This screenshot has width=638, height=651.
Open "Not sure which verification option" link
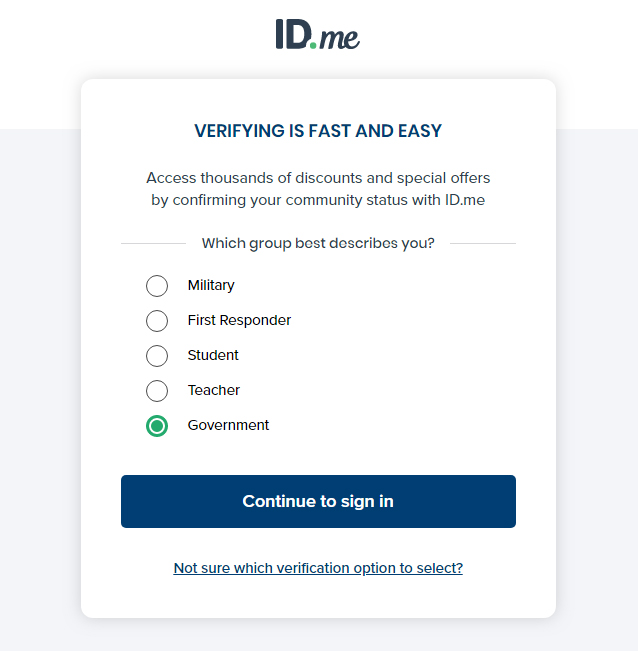pos(318,568)
